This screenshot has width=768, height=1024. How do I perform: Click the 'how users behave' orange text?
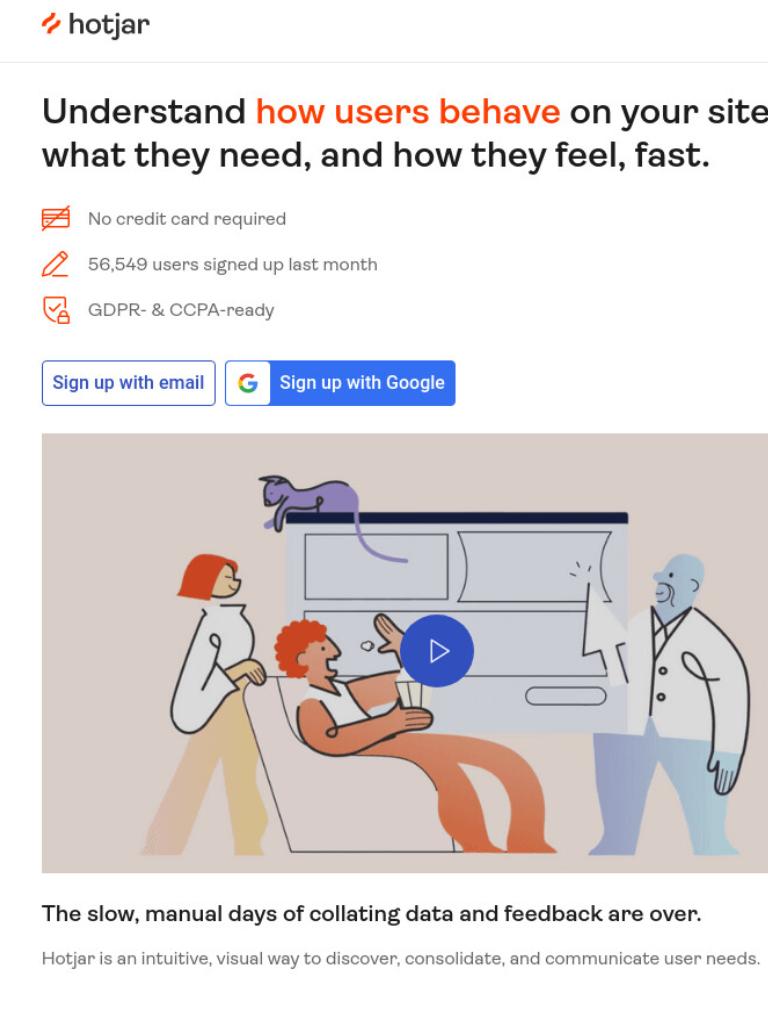pos(408,111)
